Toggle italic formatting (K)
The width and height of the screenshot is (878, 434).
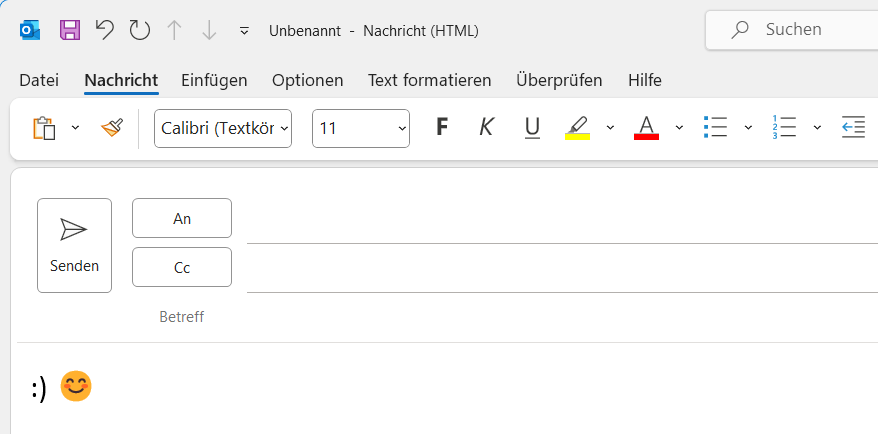click(487, 127)
